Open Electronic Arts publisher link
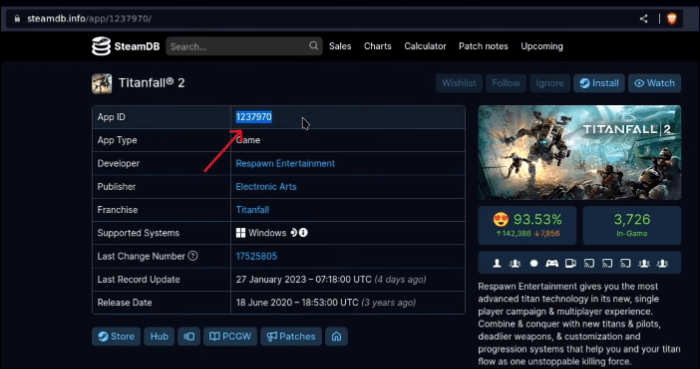Image resolution: width=700 pixels, height=369 pixels. click(x=266, y=187)
